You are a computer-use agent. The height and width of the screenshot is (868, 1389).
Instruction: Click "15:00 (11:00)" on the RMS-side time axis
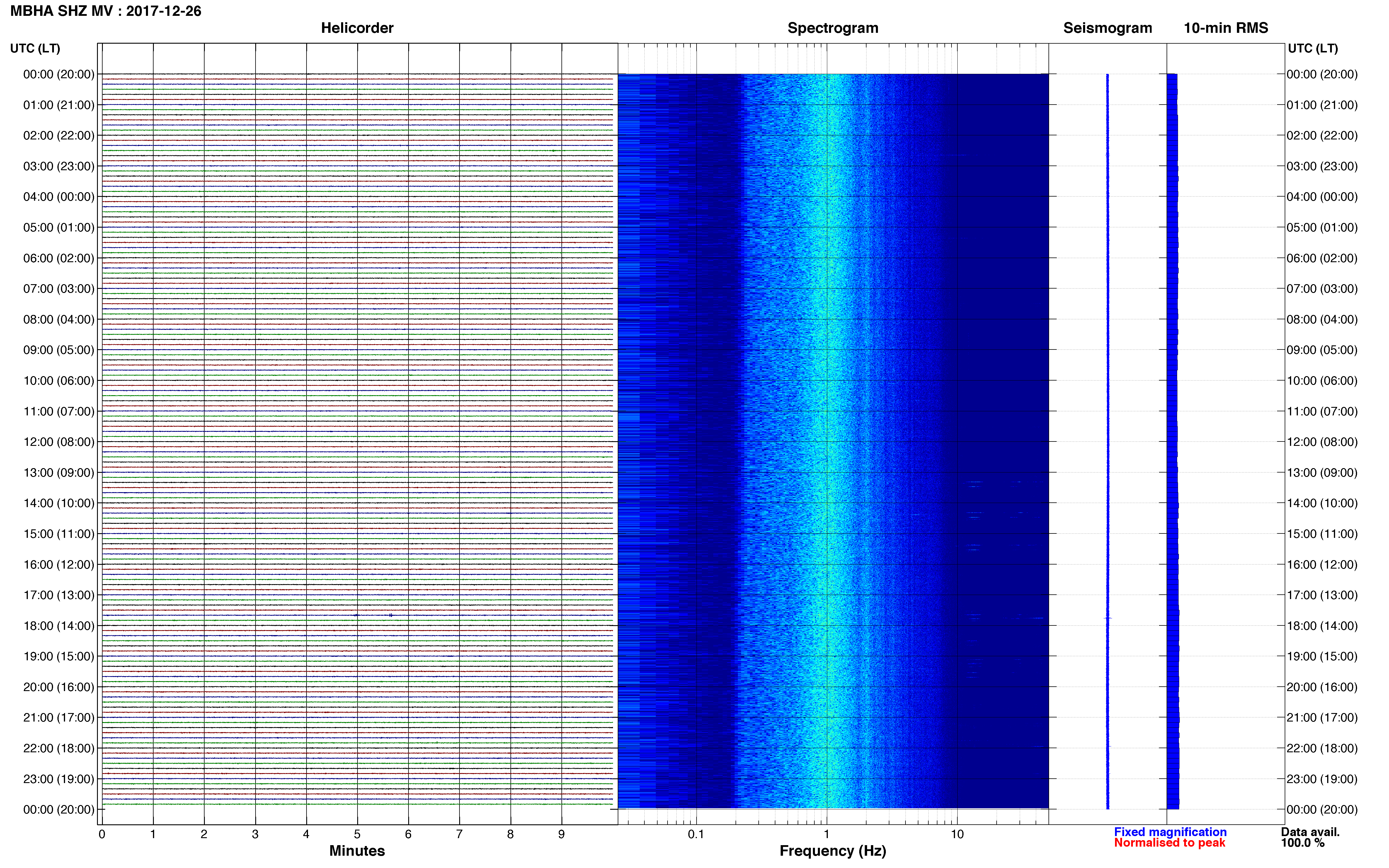click(x=1322, y=534)
